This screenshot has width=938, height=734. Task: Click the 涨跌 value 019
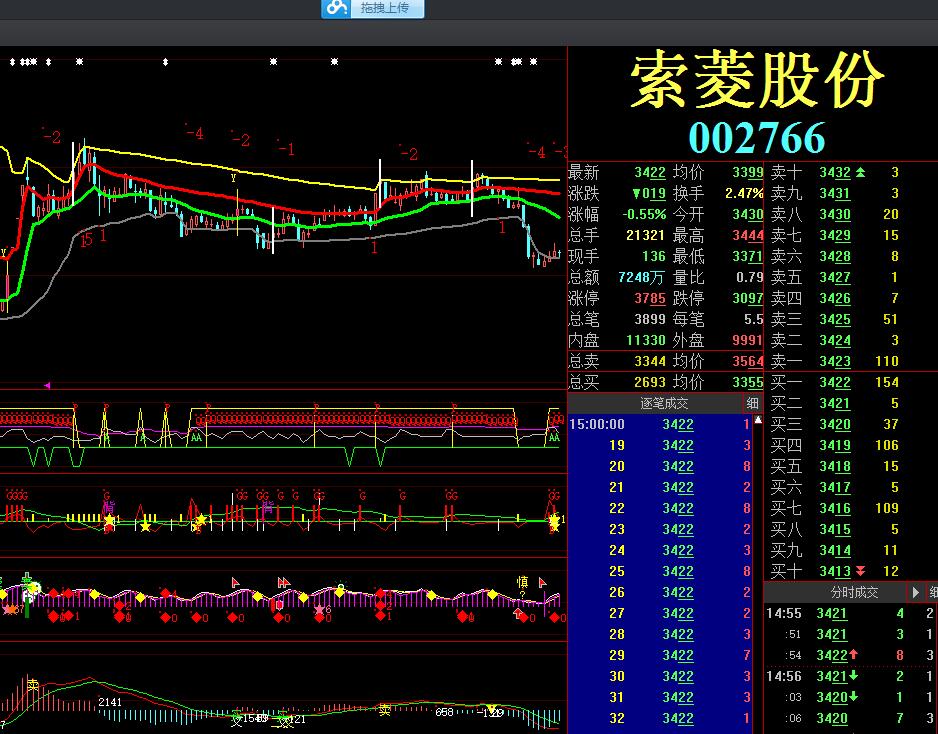[x=649, y=194]
